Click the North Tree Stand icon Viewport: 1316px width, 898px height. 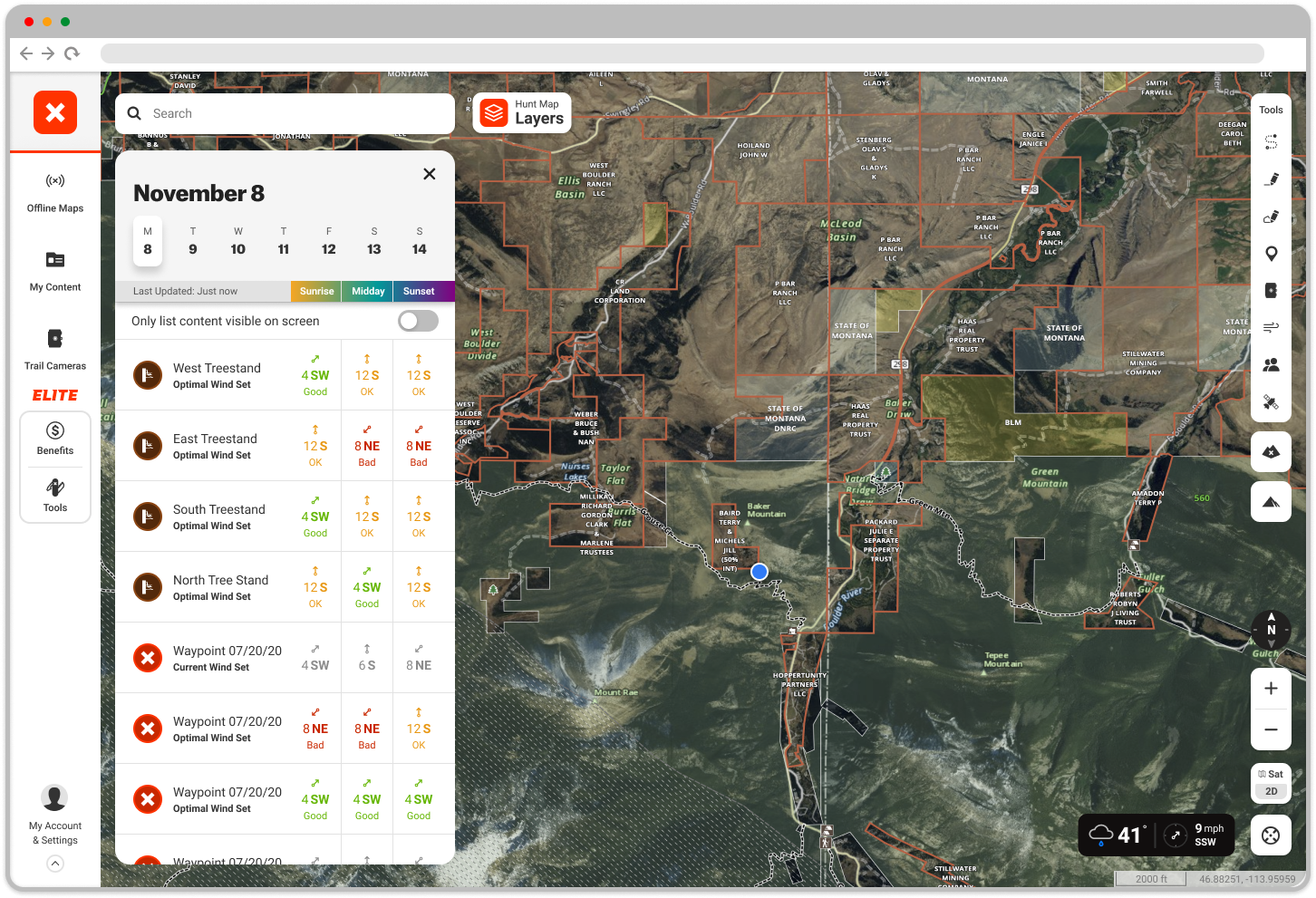[148, 587]
